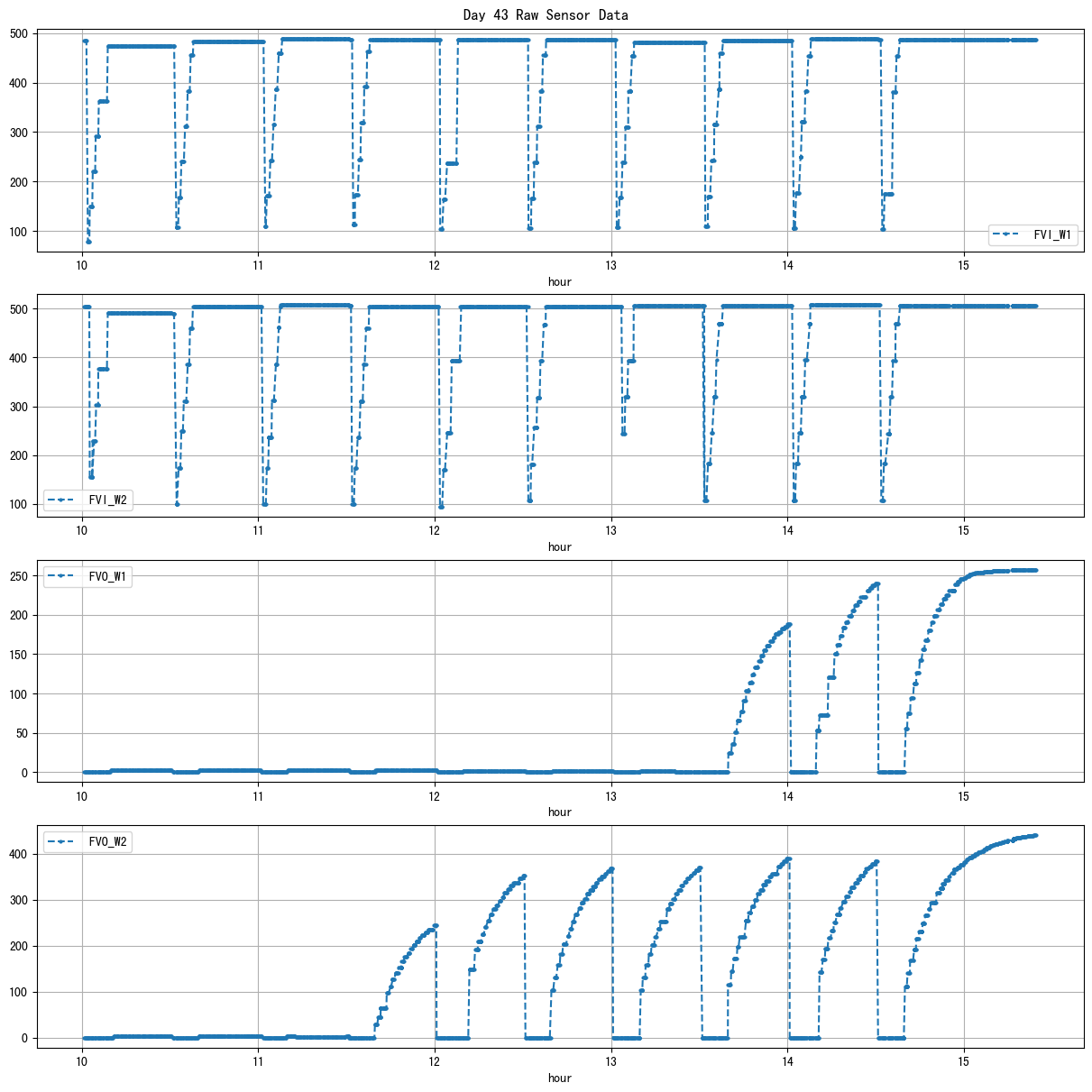Click the FVI_W2 legend label
Image resolution: width=1092 pixels, height=1092 pixels.
[x=108, y=500]
